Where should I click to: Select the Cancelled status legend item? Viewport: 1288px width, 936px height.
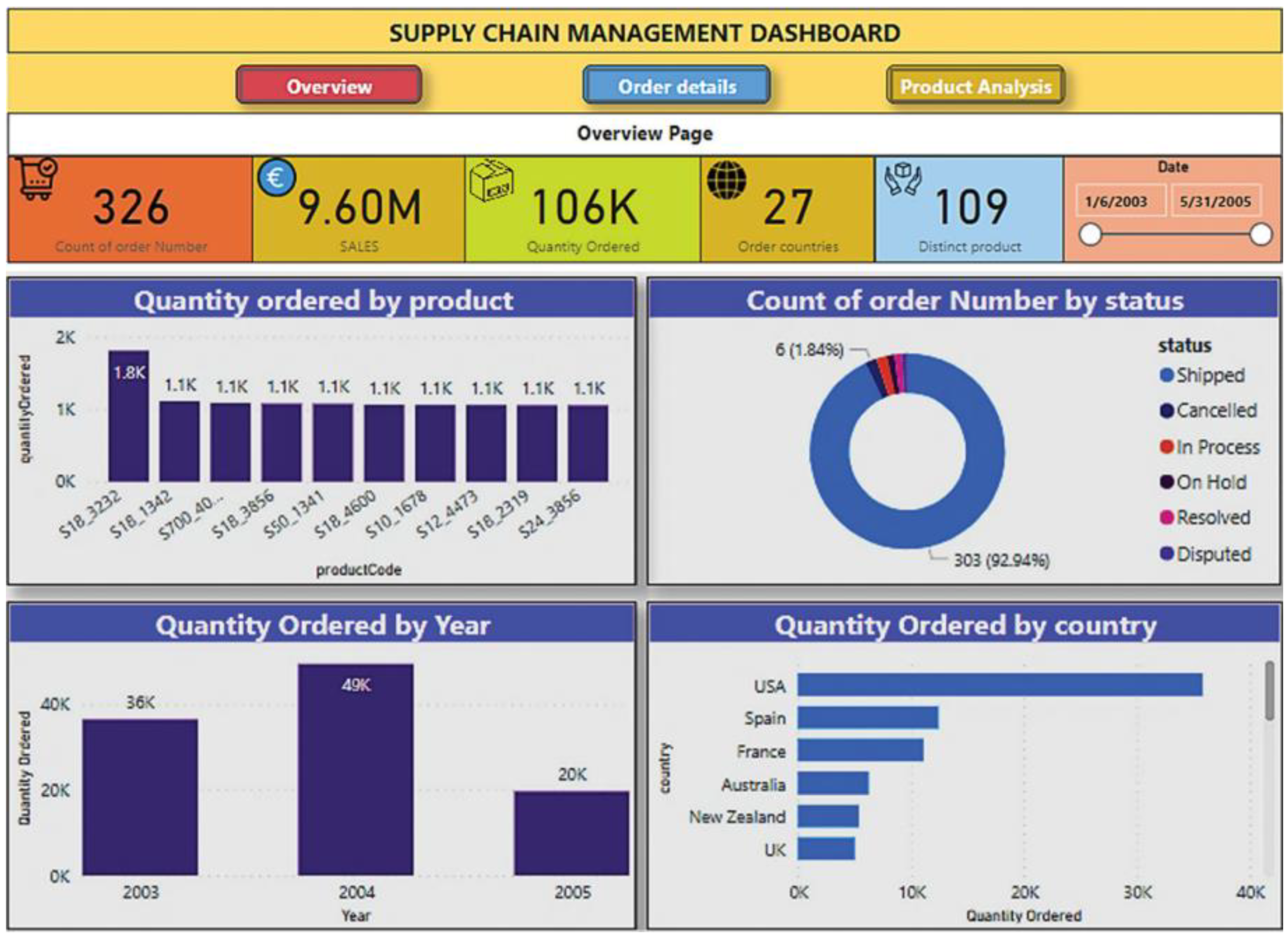[1215, 410]
